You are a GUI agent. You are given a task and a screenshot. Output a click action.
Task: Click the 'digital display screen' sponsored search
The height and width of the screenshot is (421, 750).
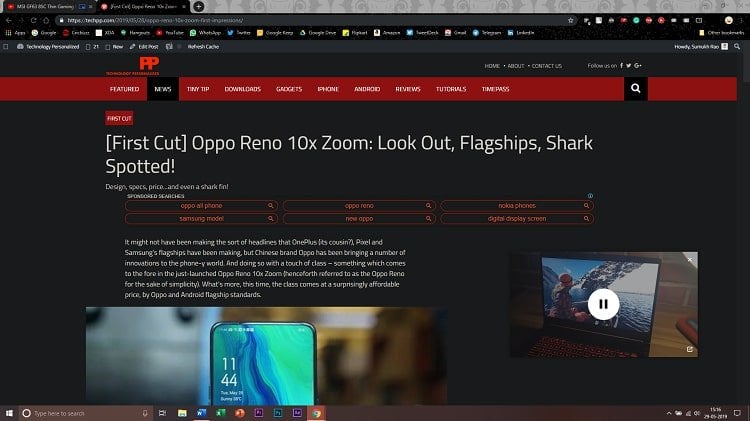point(517,219)
